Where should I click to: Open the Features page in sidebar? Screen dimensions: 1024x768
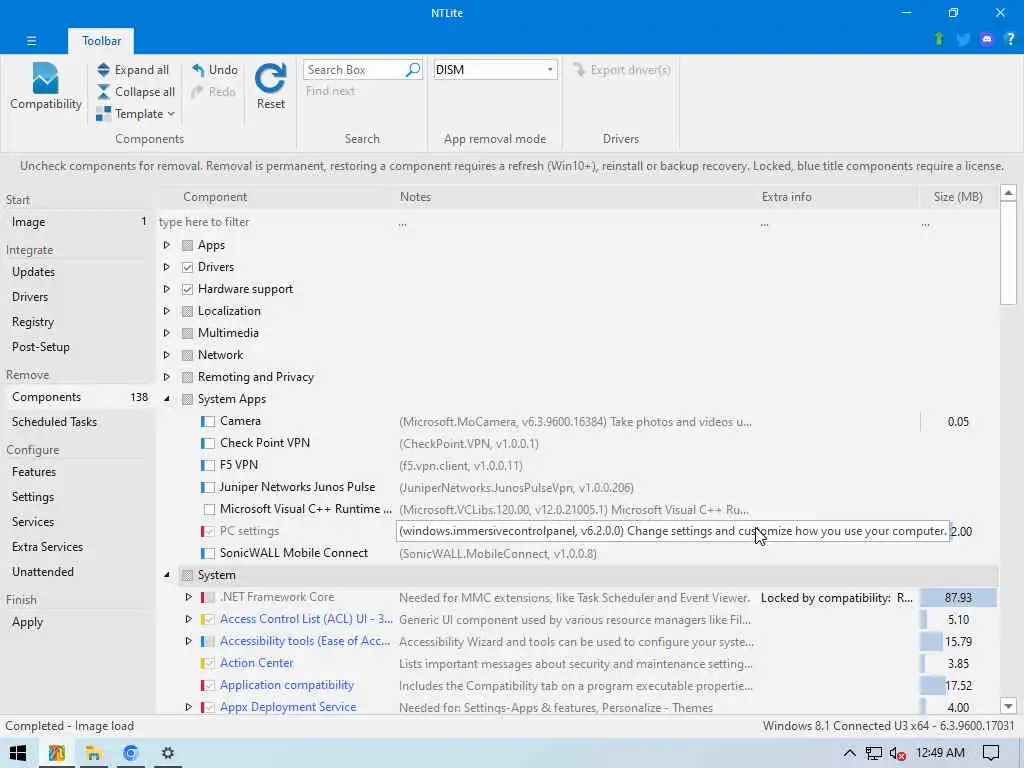click(34, 472)
